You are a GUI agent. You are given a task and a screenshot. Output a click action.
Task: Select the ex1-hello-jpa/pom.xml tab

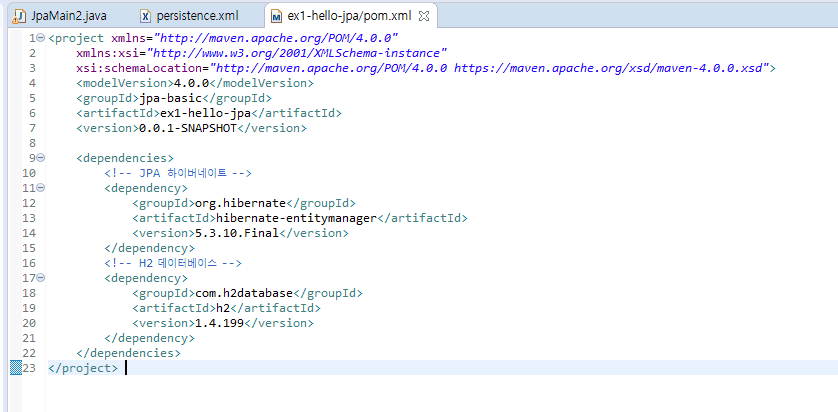click(x=350, y=16)
